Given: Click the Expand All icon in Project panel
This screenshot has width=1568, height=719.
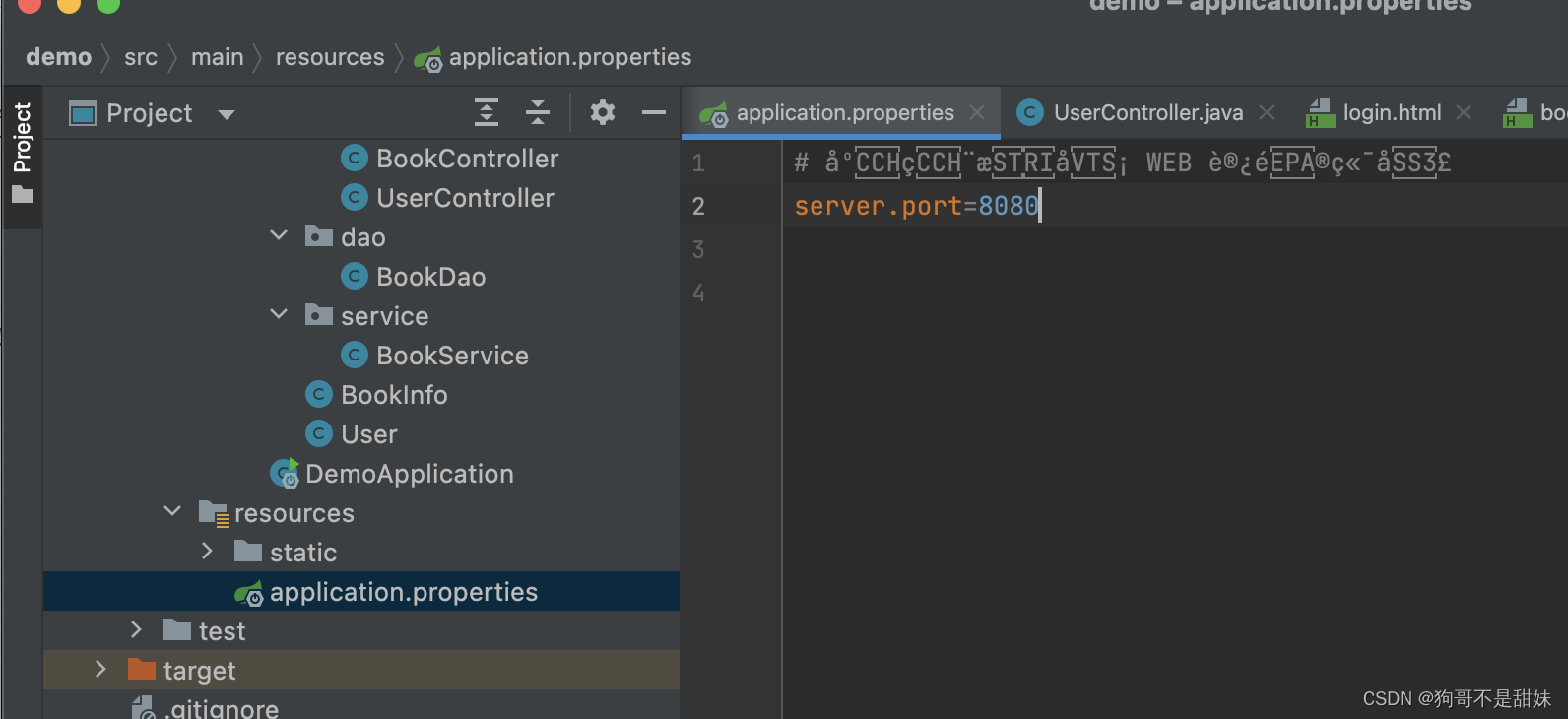Looking at the screenshot, I should (487, 113).
